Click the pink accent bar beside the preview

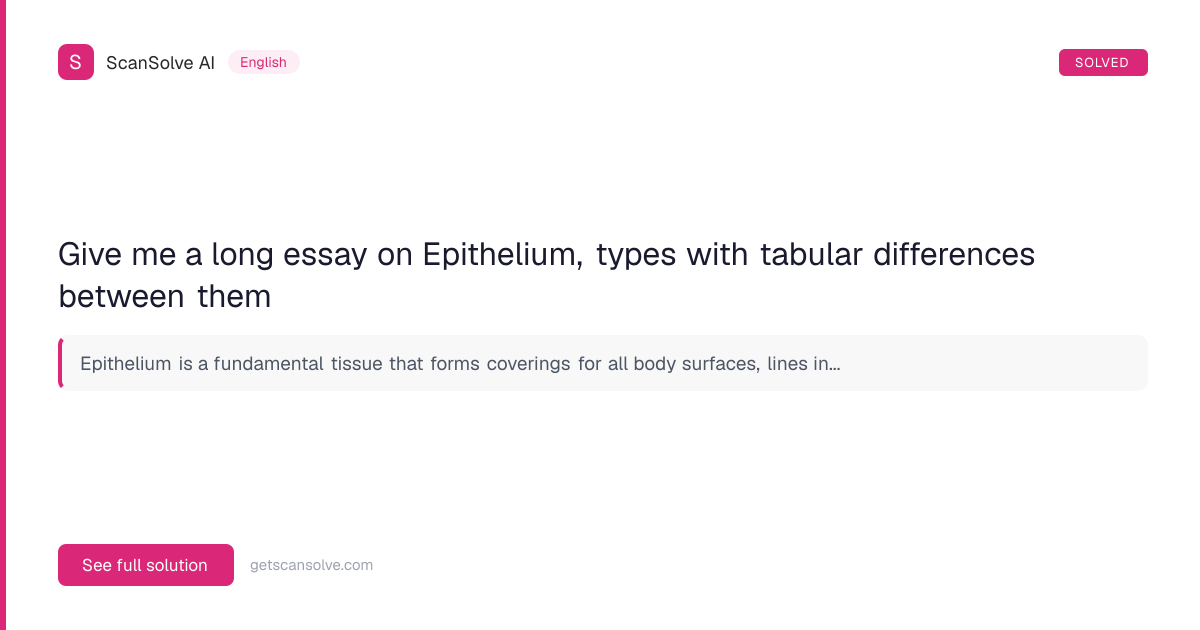tap(60, 363)
